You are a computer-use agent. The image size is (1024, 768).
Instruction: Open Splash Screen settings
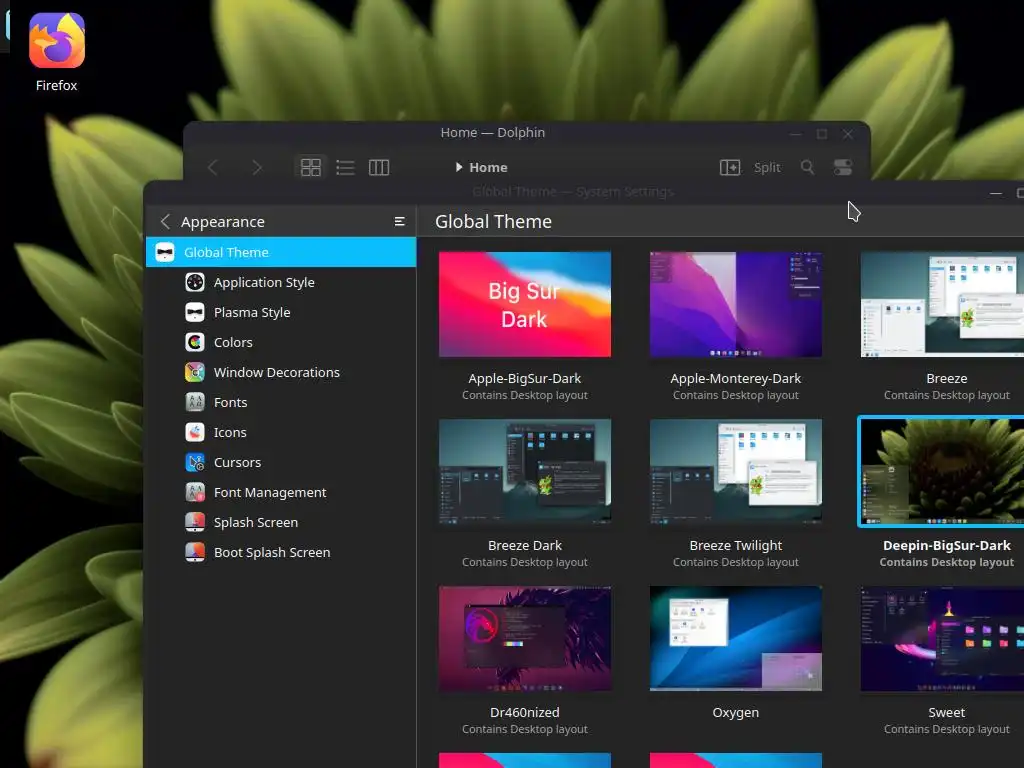point(281,522)
